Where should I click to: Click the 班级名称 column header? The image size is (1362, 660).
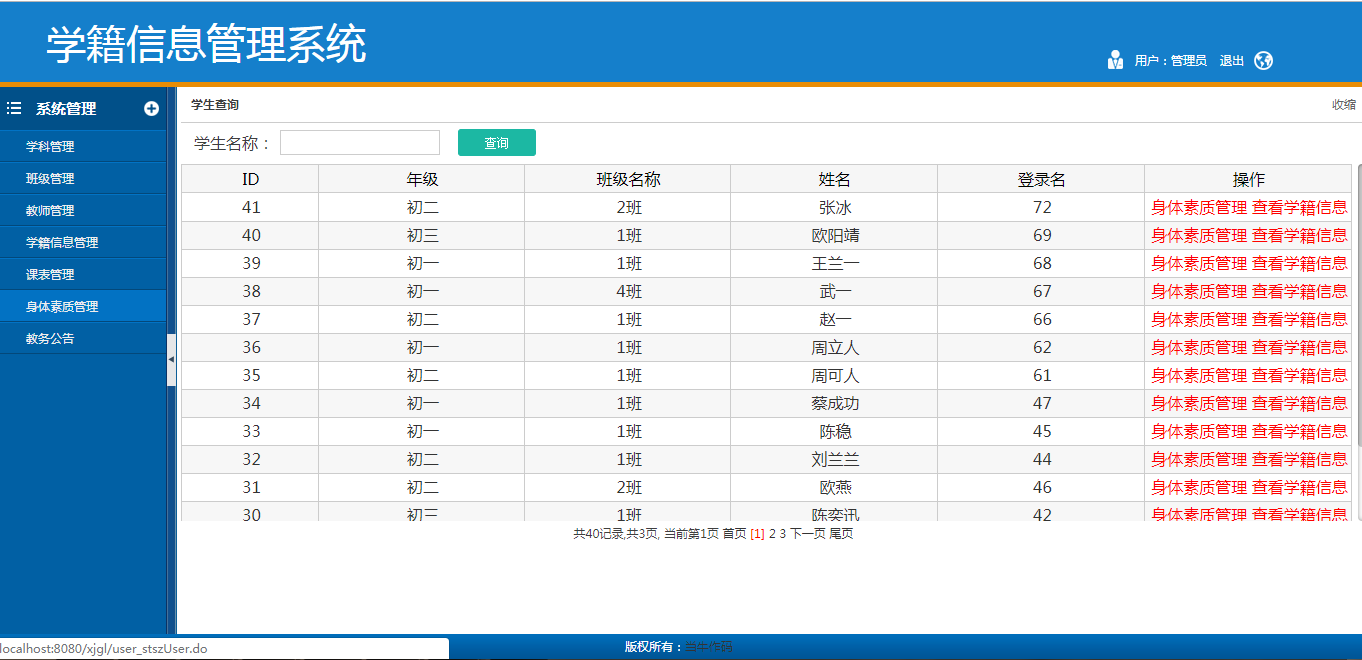coord(628,180)
